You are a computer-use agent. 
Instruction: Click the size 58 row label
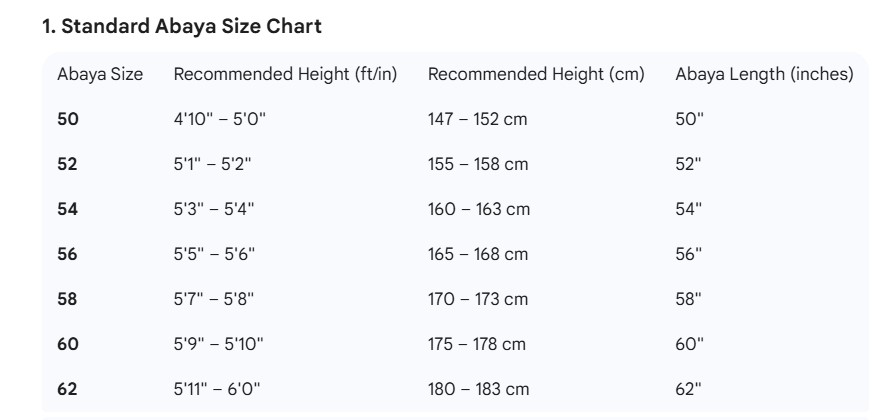[x=67, y=300]
